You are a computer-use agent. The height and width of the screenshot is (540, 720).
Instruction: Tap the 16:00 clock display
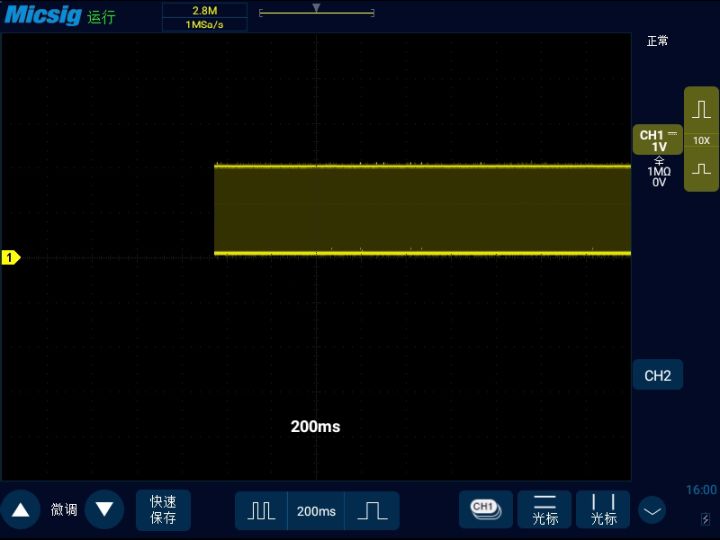click(x=701, y=490)
